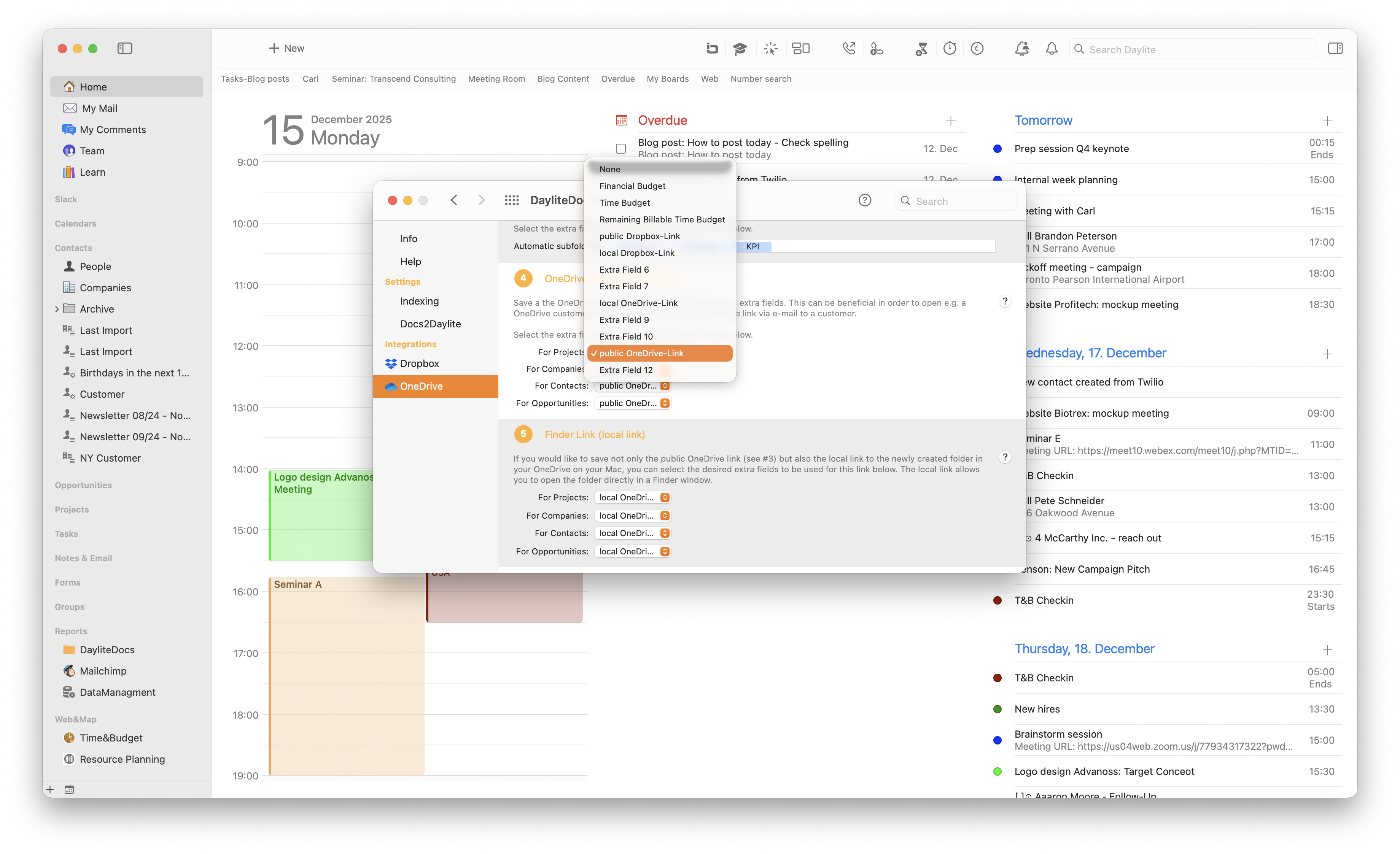Screen dimensions: 1400x854
Task: Open Finder Link 'For Companies' local dropdown
Action: click(x=632, y=516)
